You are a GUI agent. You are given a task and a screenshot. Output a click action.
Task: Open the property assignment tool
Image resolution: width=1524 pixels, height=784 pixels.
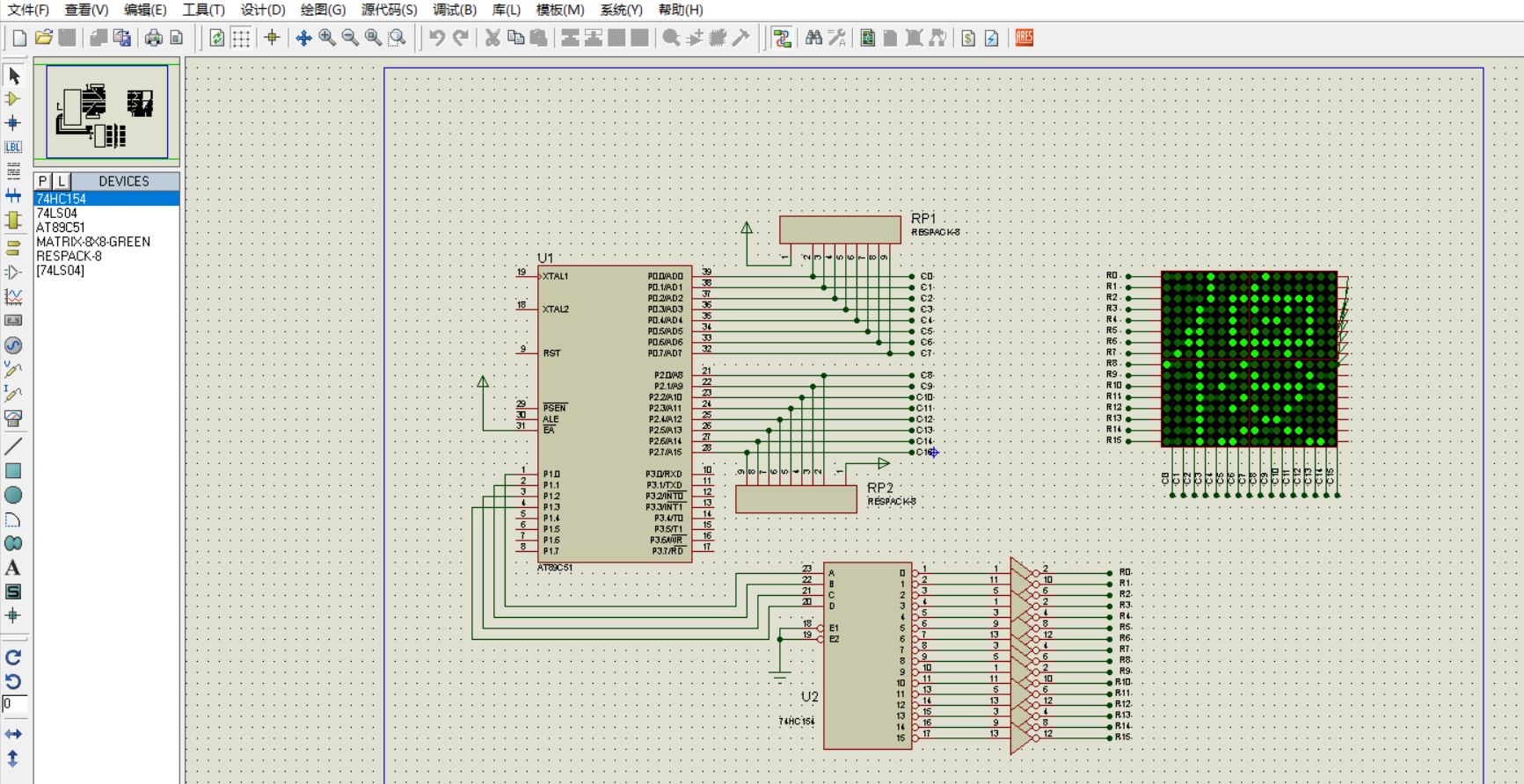837,38
